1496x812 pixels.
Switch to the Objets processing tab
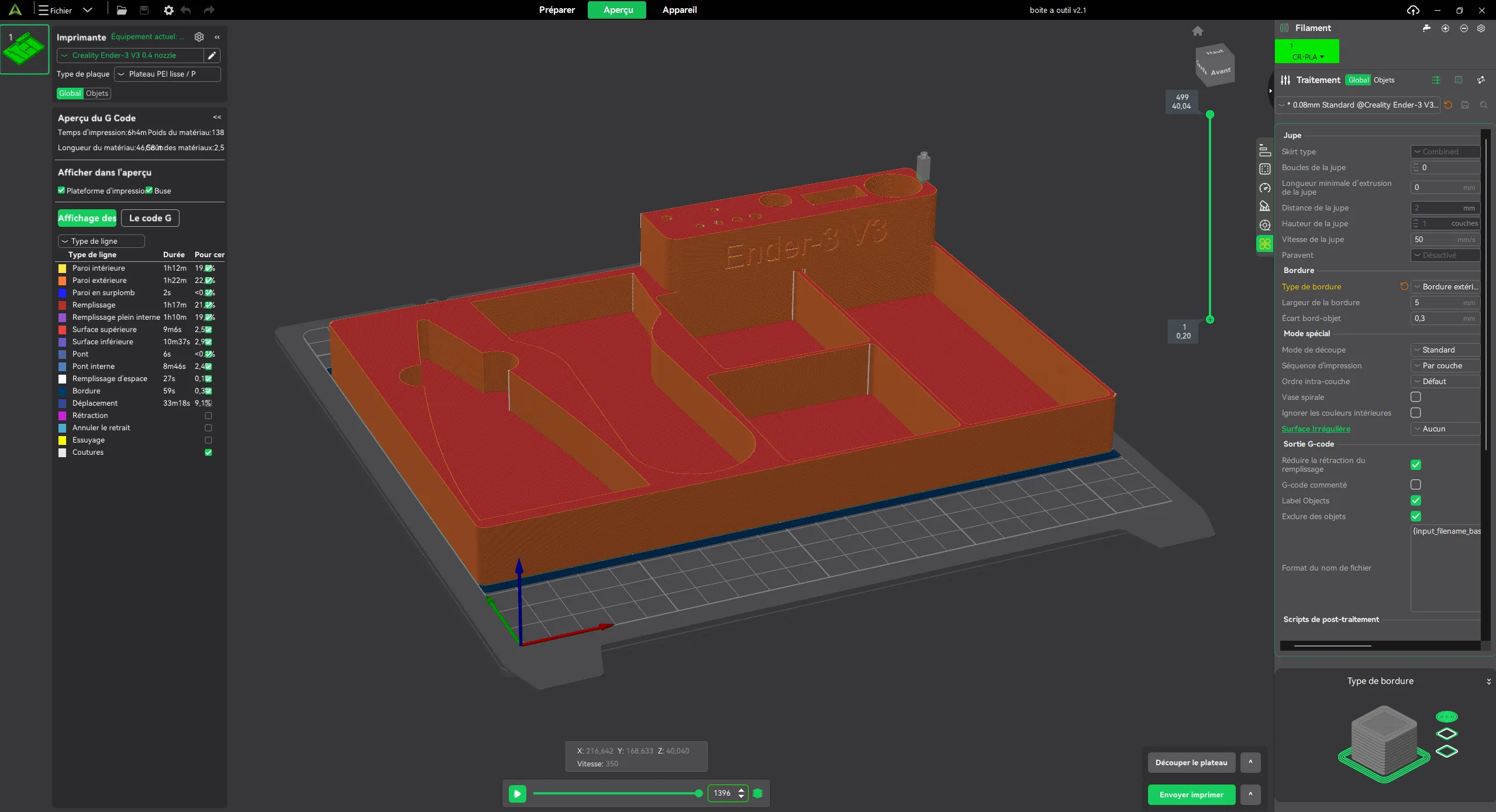click(x=1385, y=80)
